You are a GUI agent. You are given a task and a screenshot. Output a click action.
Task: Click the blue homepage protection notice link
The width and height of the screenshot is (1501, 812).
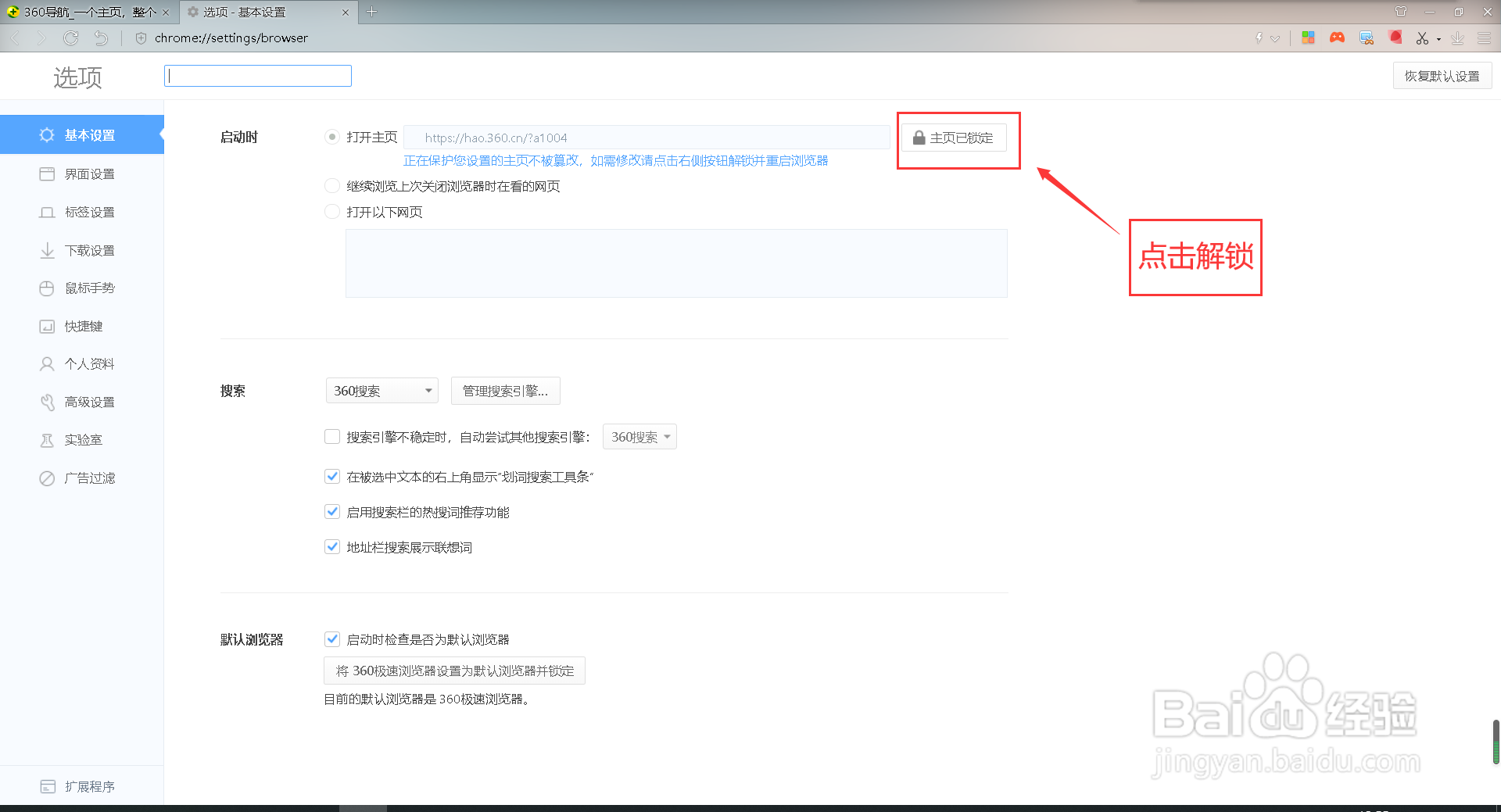[615, 160]
